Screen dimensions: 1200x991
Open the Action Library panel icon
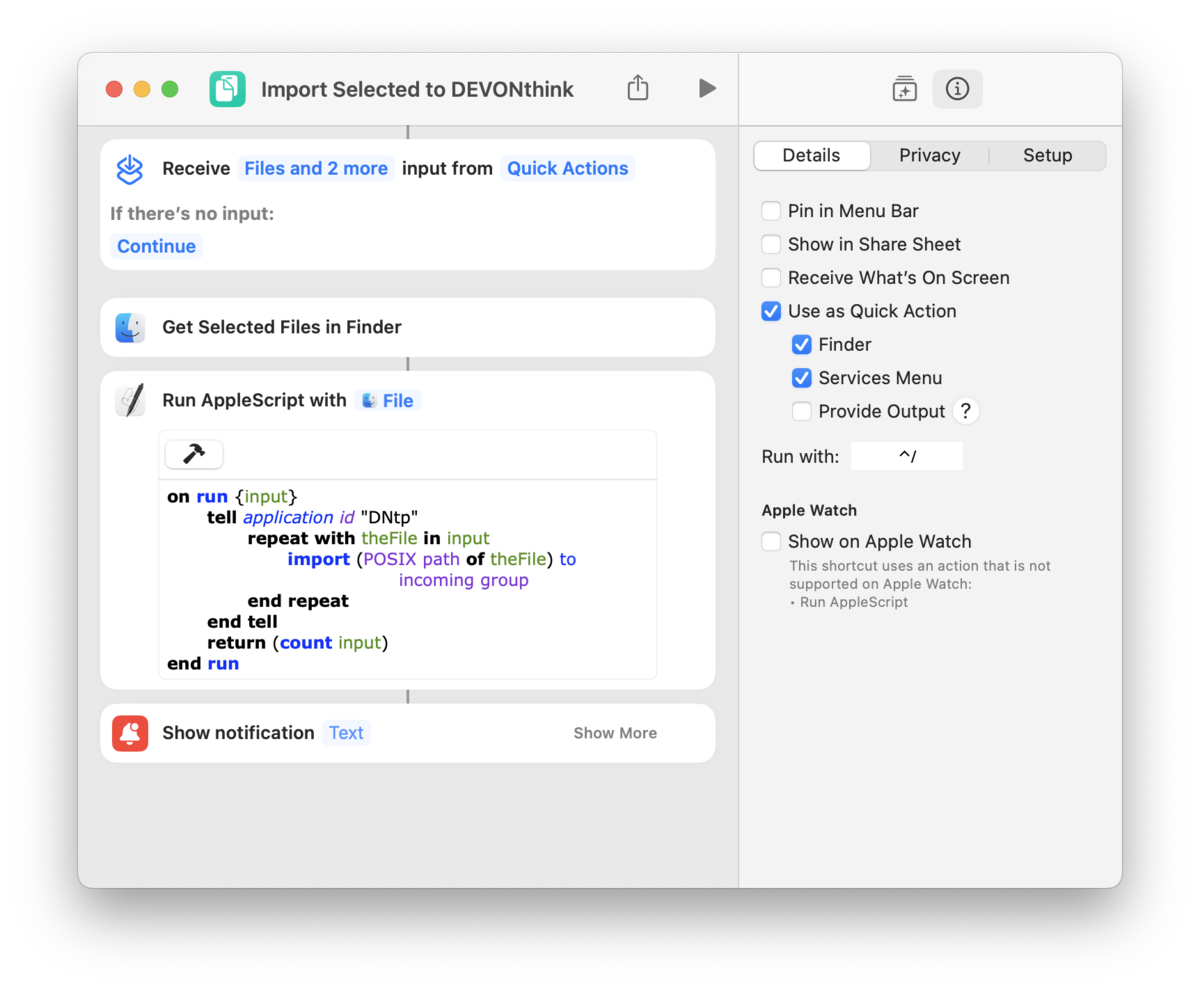point(904,89)
